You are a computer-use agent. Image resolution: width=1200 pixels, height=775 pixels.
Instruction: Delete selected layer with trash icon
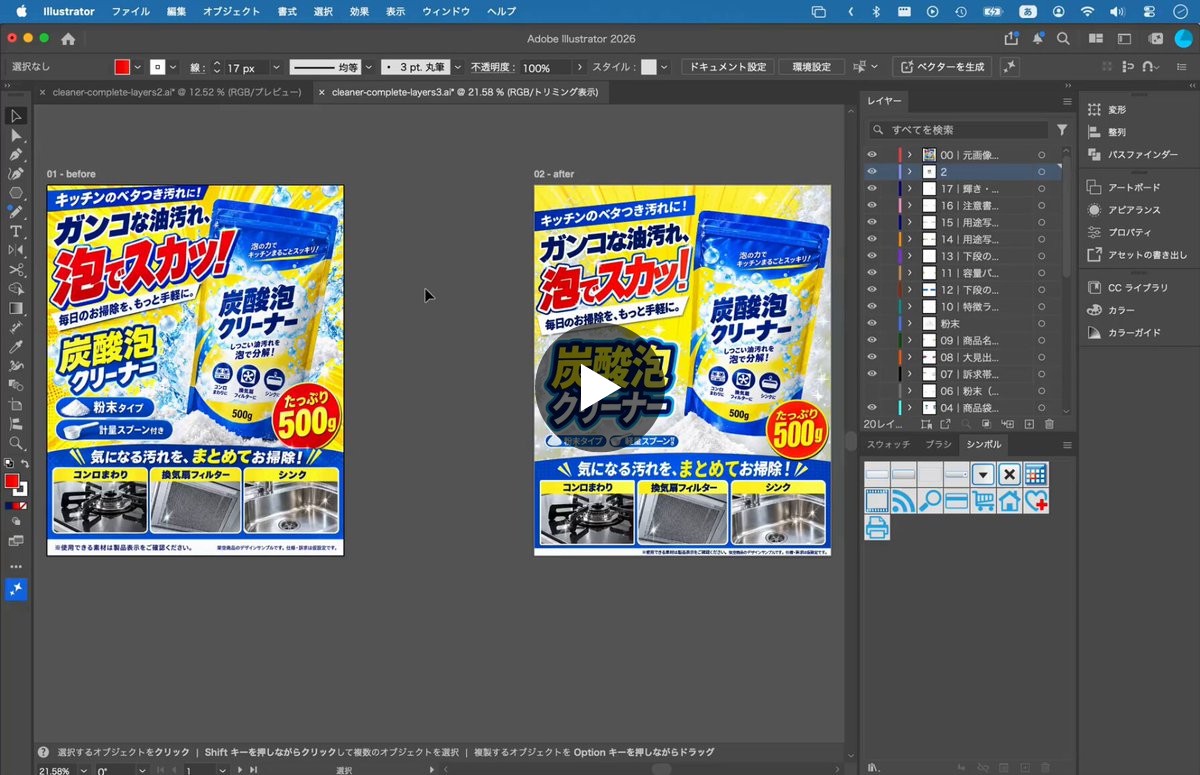[x=1046, y=424]
